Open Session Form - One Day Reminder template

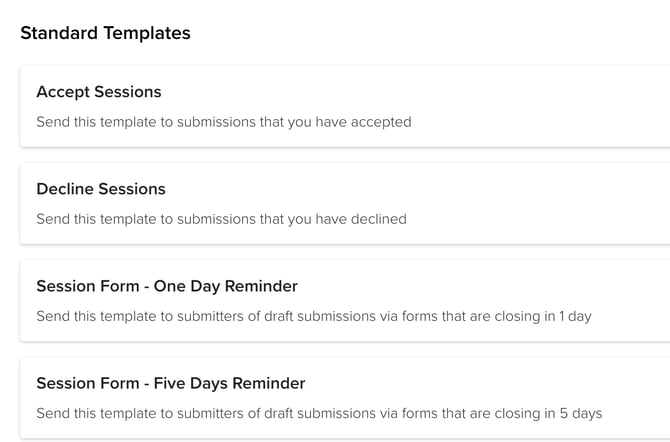tap(167, 286)
